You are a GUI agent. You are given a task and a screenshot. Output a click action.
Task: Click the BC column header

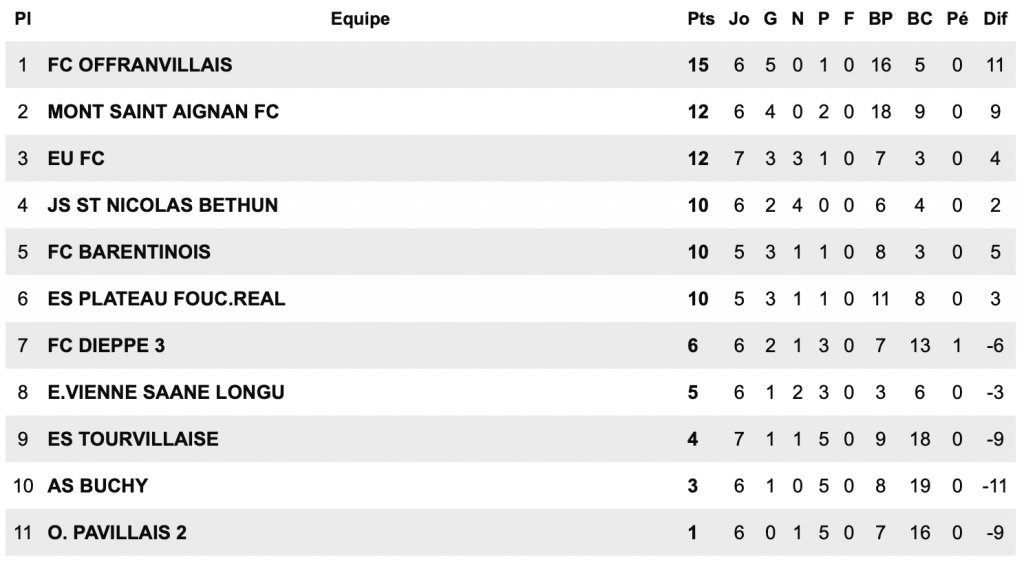click(919, 19)
